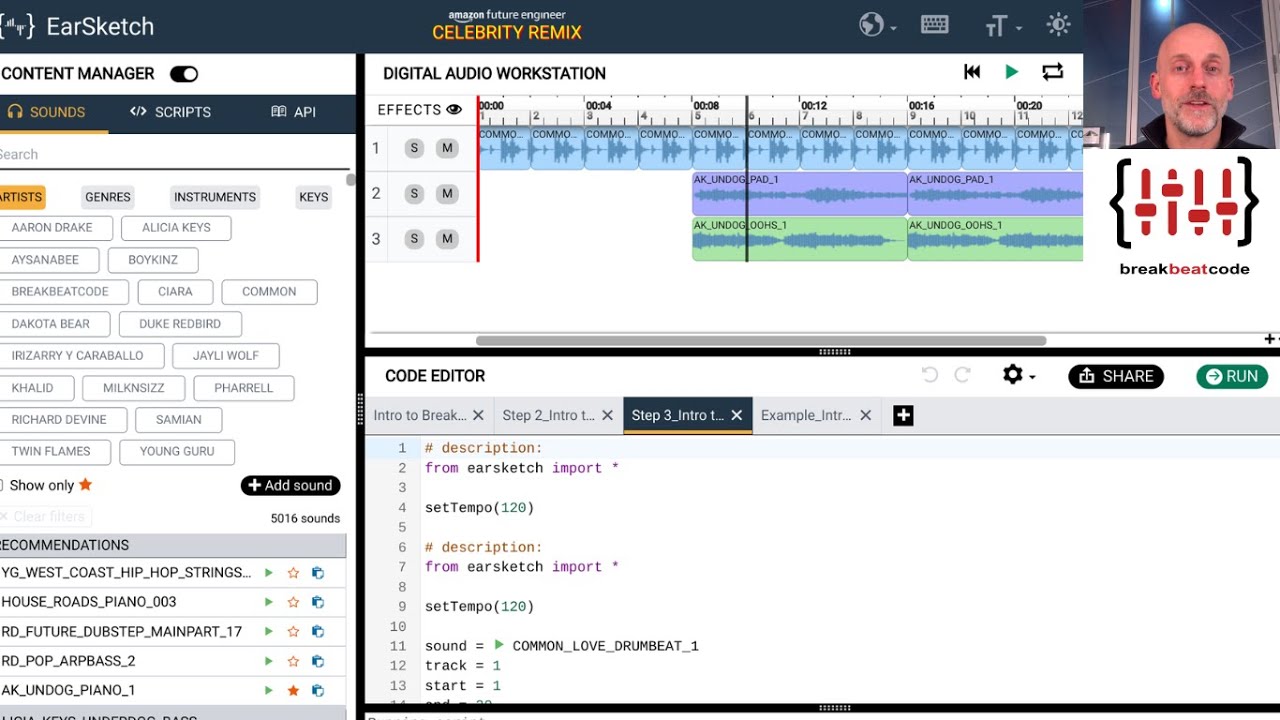Zoom in DAW with plus icon
Screen dimensions: 1280x720
point(1269,339)
